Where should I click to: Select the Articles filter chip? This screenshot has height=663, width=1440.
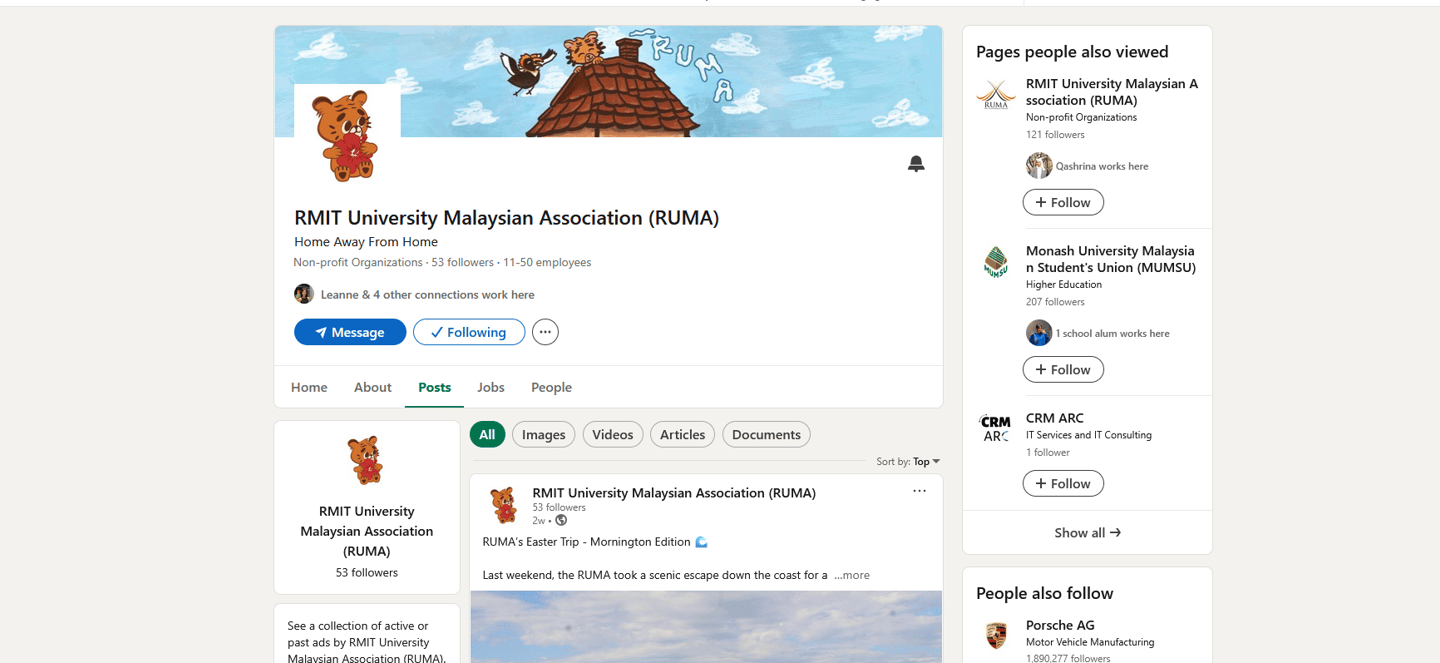[x=683, y=434]
